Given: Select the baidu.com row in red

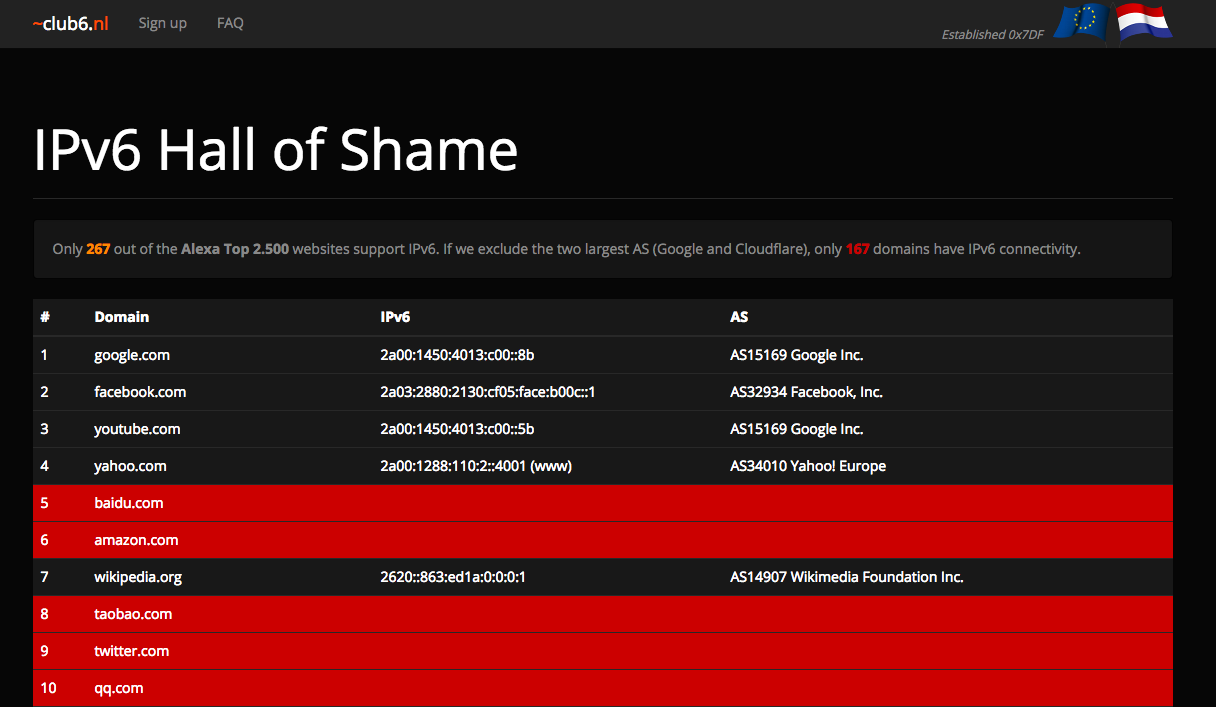Looking at the screenshot, I should point(603,503).
